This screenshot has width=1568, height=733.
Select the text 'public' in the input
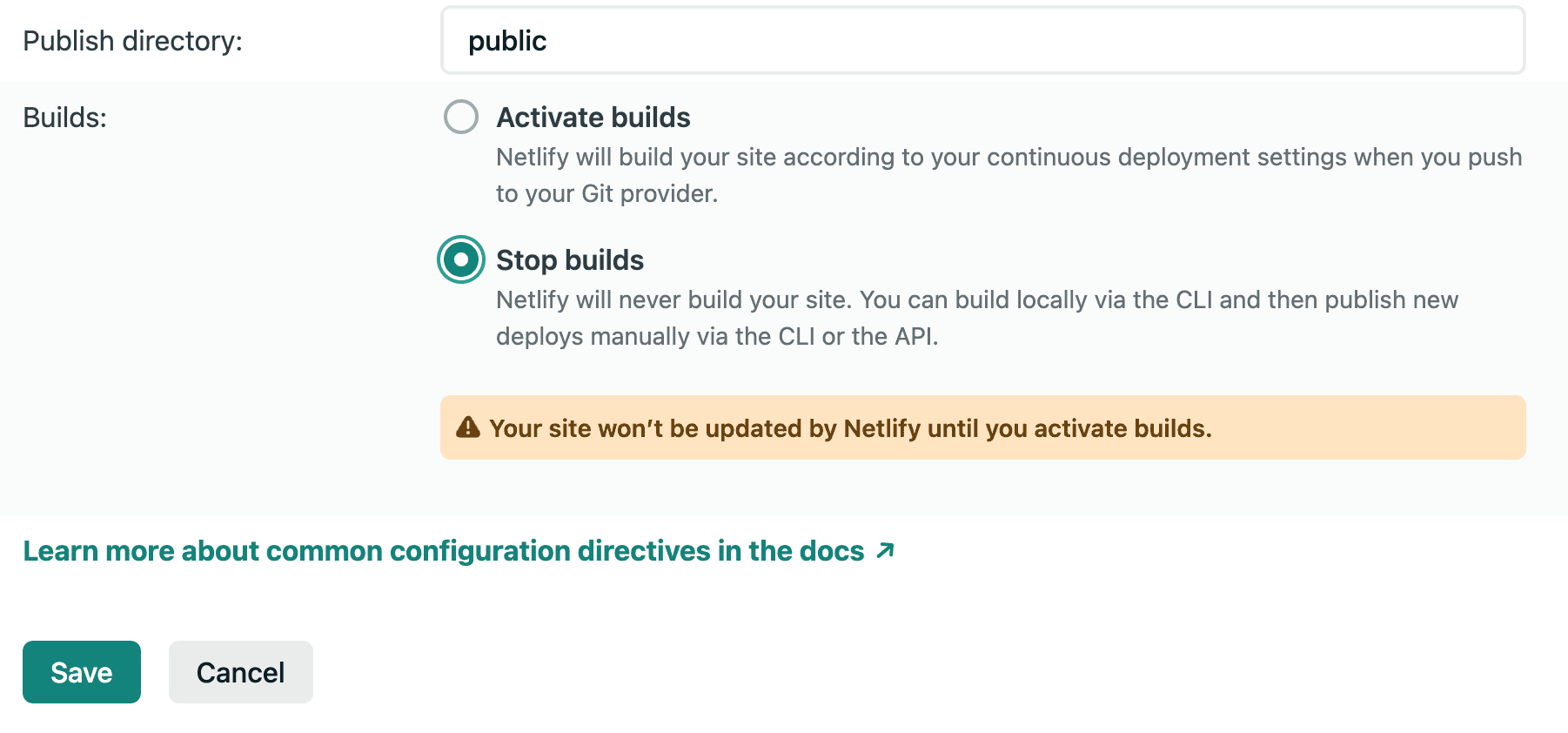[x=507, y=40]
